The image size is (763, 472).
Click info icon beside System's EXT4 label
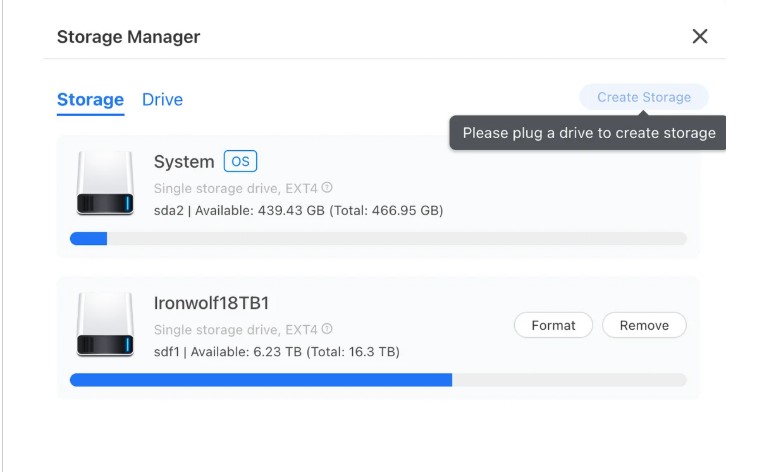click(327, 188)
